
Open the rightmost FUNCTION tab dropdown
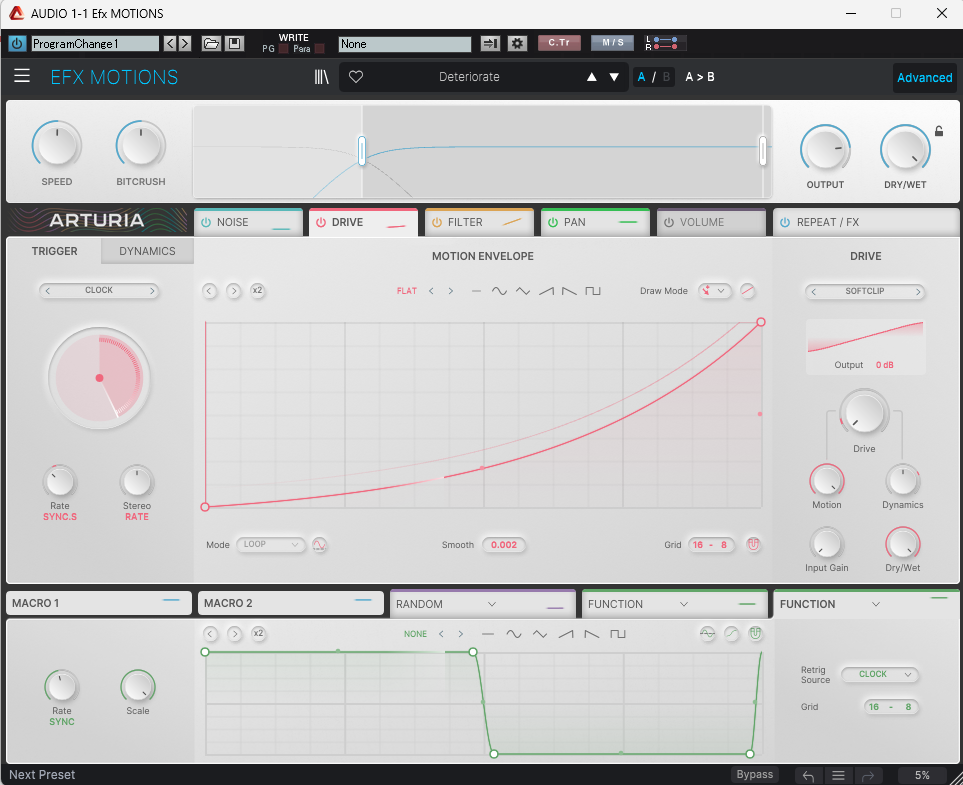[876, 604]
